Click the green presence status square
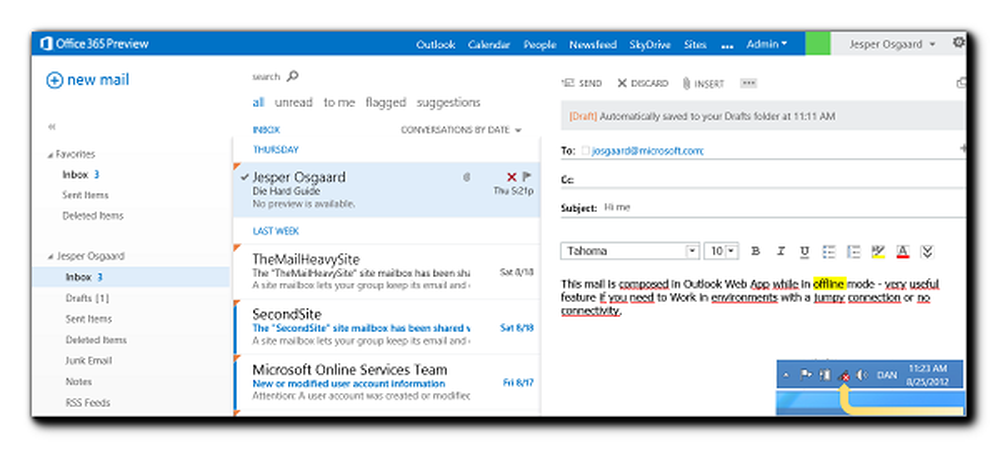 coord(818,44)
